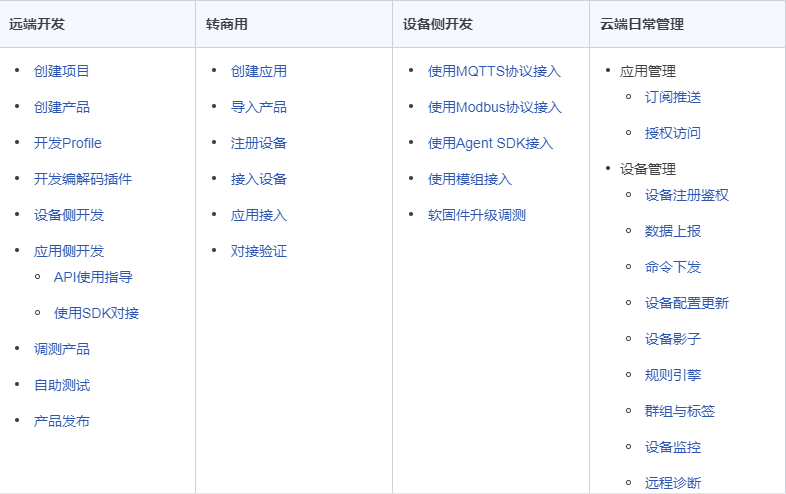Image resolution: width=786 pixels, height=494 pixels.
Task: Click the 设备管理 list heading
Action: click(x=648, y=169)
